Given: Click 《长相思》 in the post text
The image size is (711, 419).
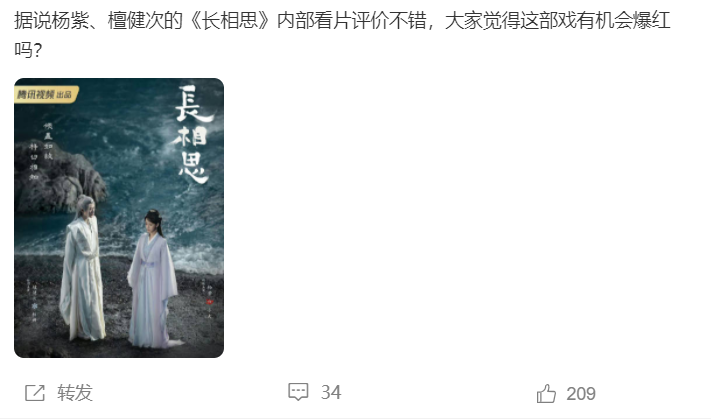Looking at the screenshot, I should pyautogui.click(x=230, y=20).
